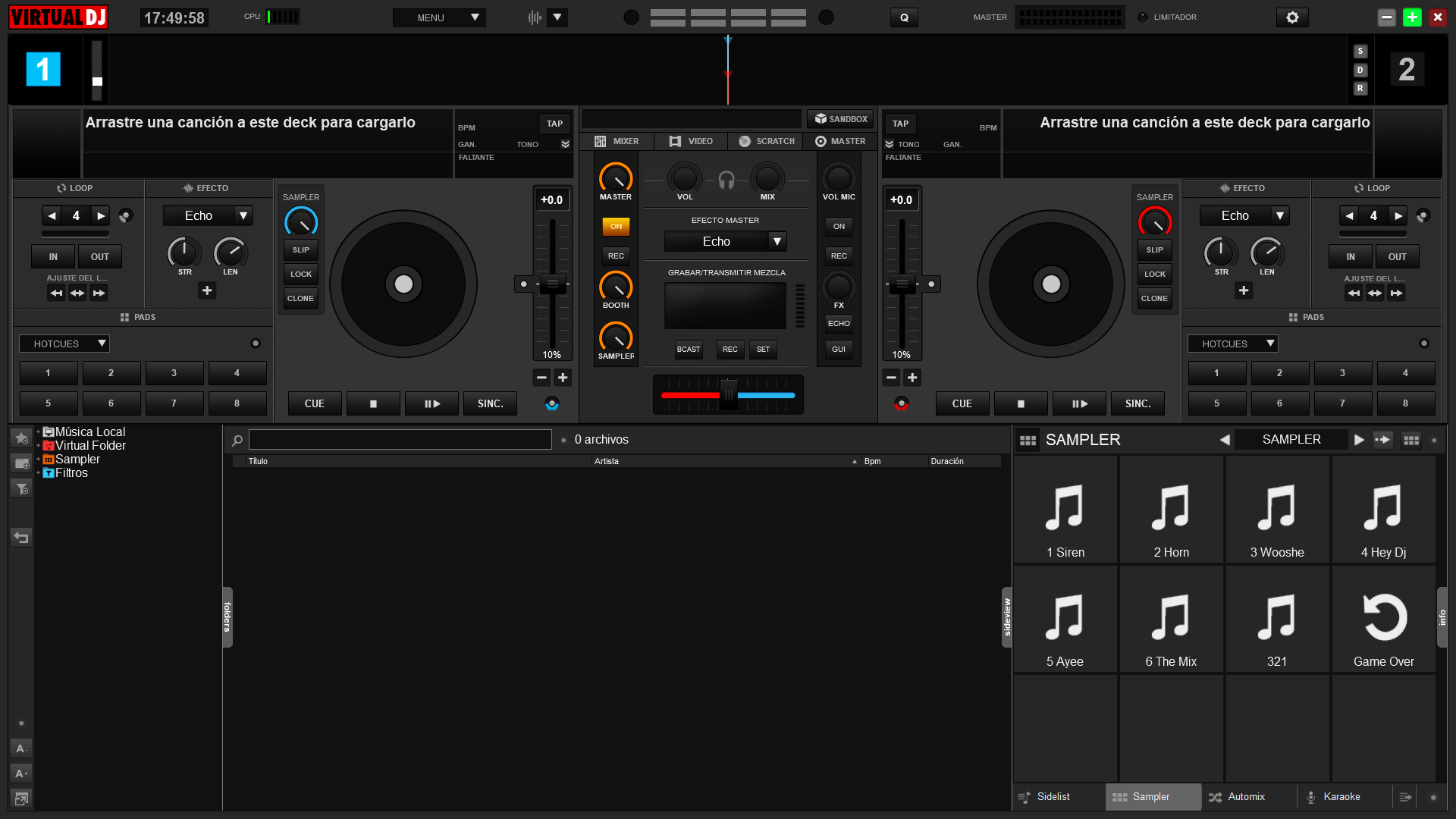Trigger the 1 Siren sample pad
This screenshot has height=819, width=1456.
click(x=1065, y=510)
